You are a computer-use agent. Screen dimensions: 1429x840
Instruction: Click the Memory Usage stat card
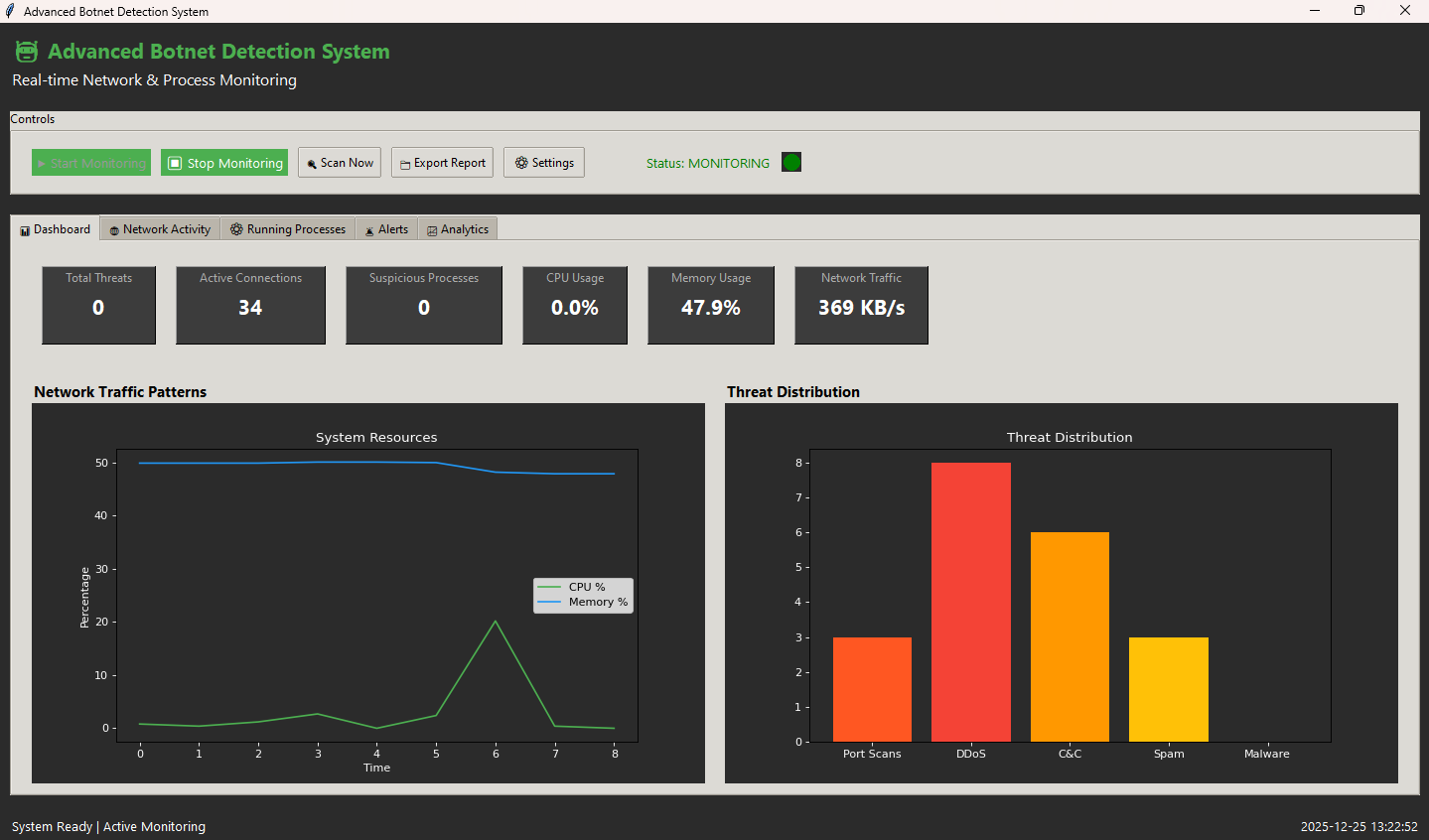(710, 305)
